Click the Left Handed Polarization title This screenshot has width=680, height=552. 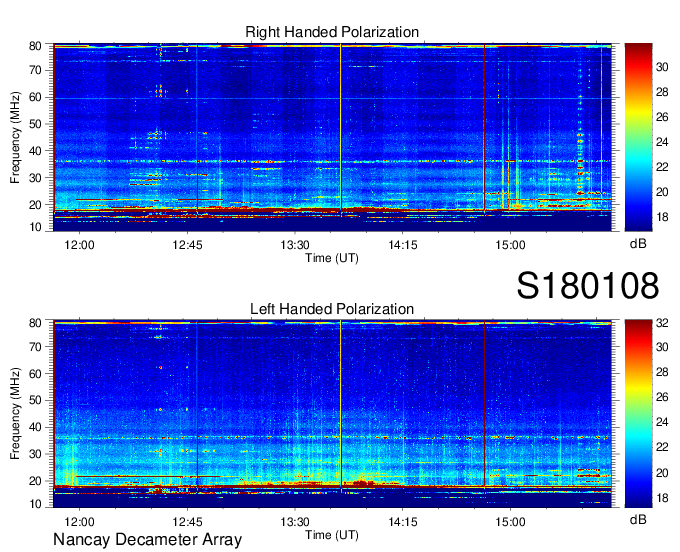tap(332, 309)
